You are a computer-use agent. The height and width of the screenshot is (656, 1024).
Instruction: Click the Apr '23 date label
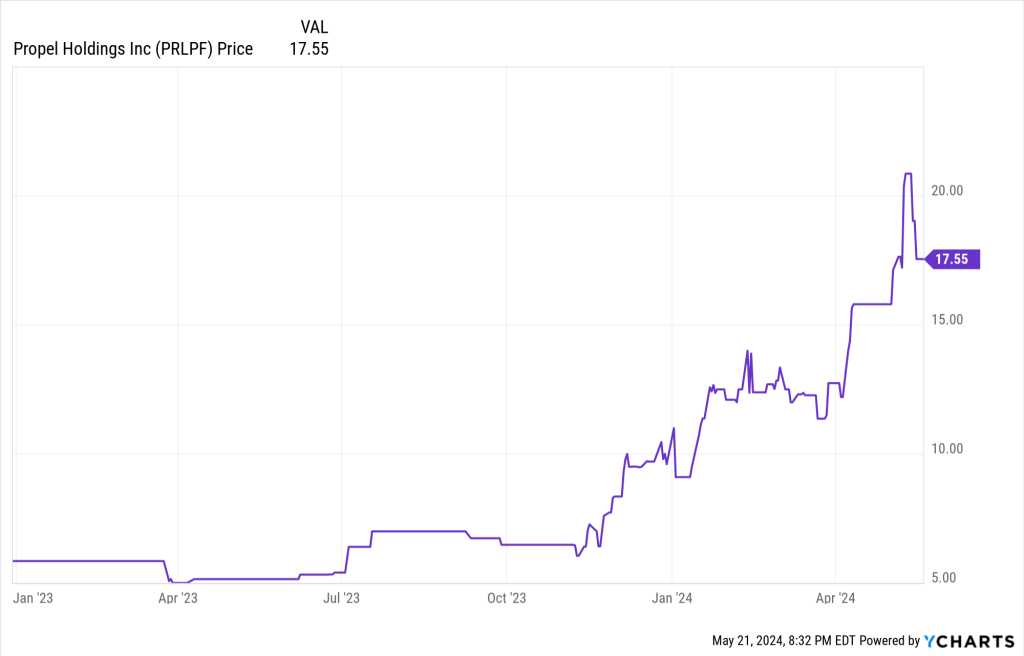[178, 598]
